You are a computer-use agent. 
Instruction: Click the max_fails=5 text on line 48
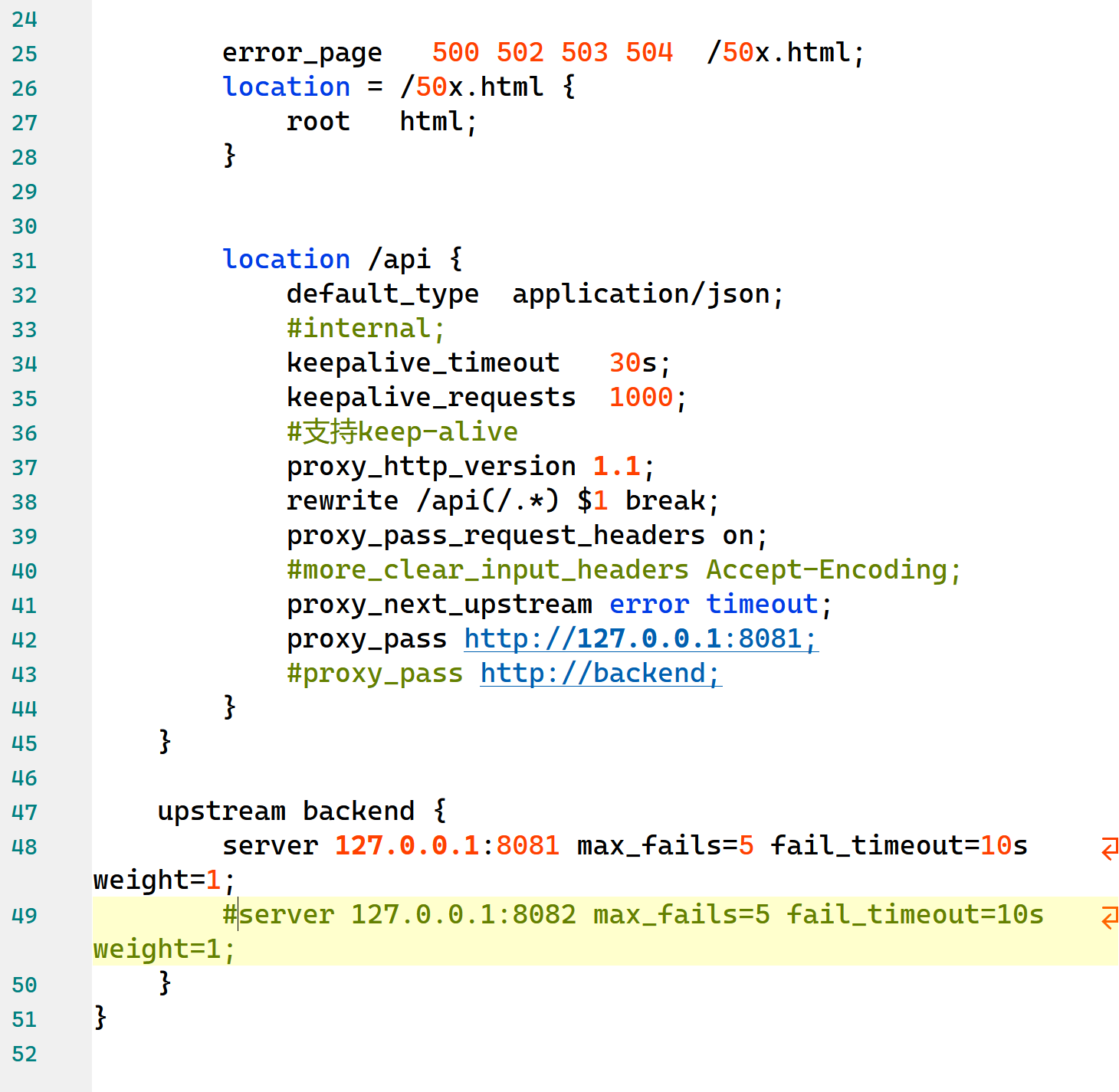click(x=665, y=845)
